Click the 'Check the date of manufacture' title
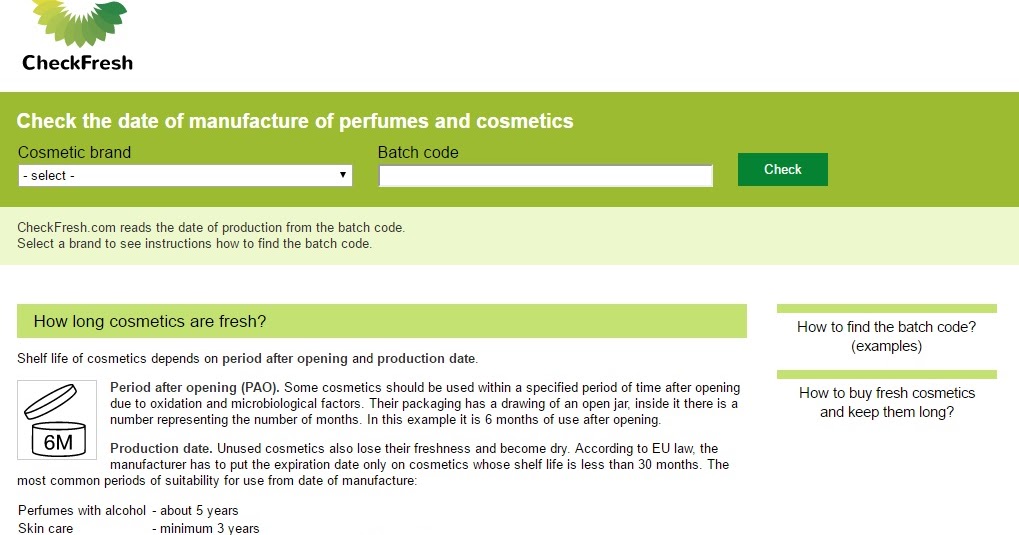The width and height of the screenshot is (1019, 535). (x=295, y=122)
